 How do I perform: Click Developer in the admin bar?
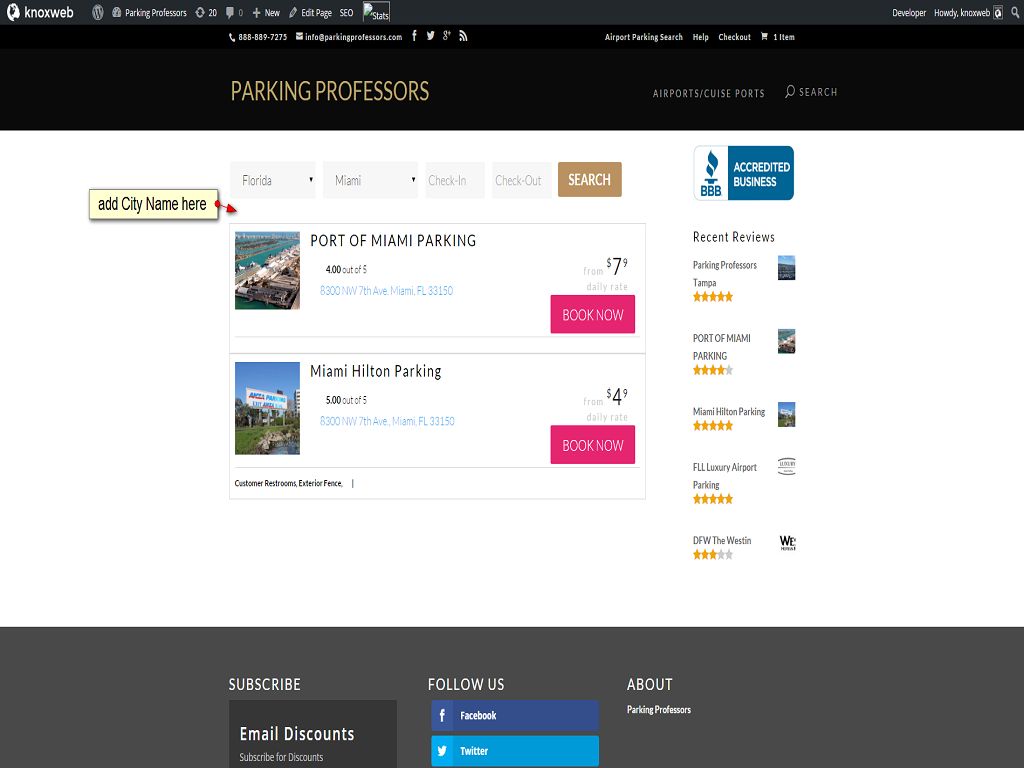[909, 12]
